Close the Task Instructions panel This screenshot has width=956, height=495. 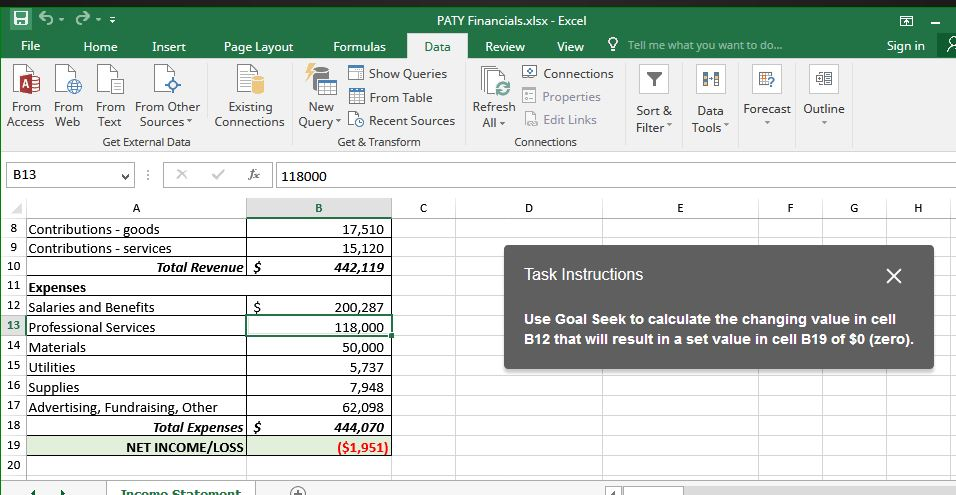[894, 276]
